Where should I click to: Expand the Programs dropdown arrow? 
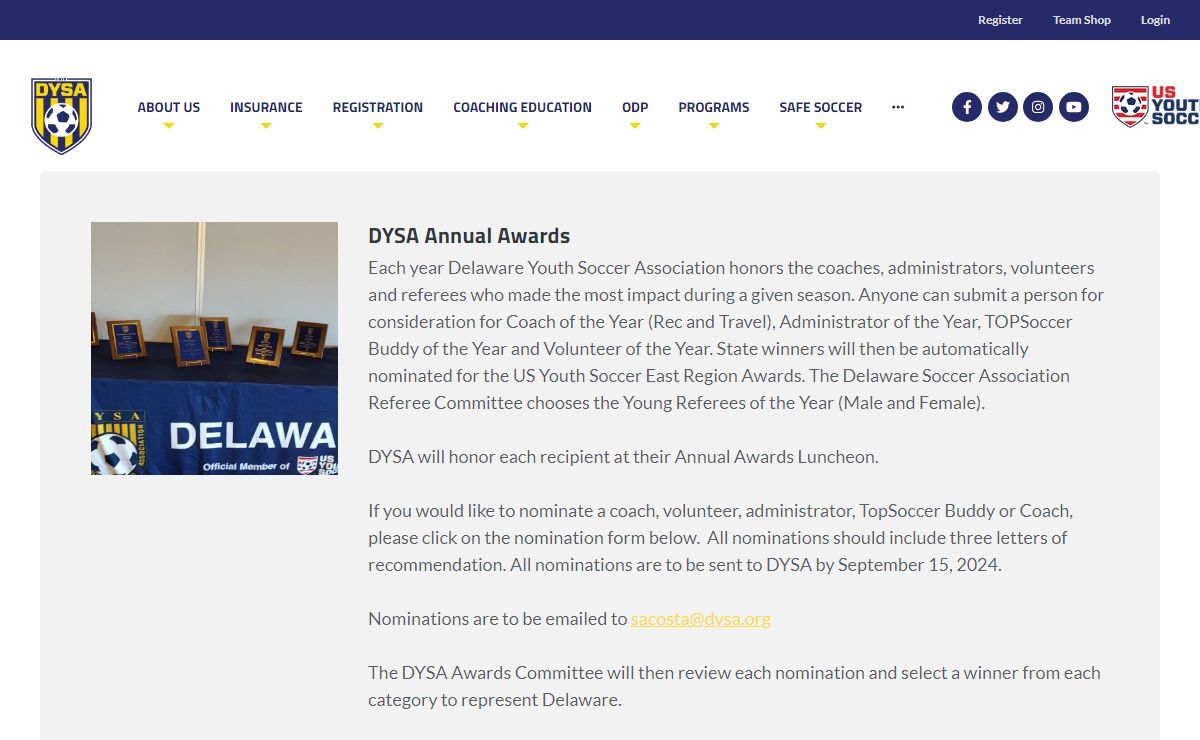714,126
